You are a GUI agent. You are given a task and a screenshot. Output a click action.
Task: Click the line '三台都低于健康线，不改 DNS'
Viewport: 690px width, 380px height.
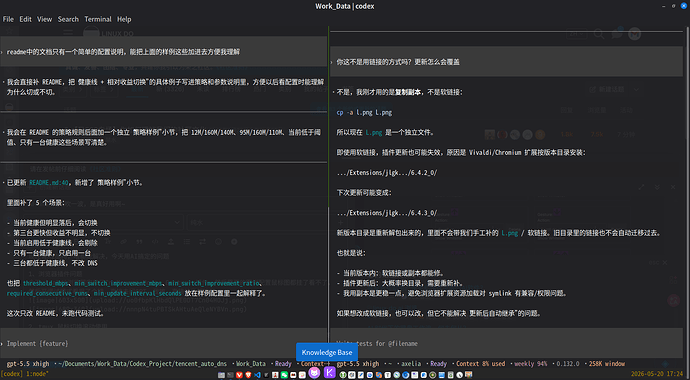click(52, 263)
